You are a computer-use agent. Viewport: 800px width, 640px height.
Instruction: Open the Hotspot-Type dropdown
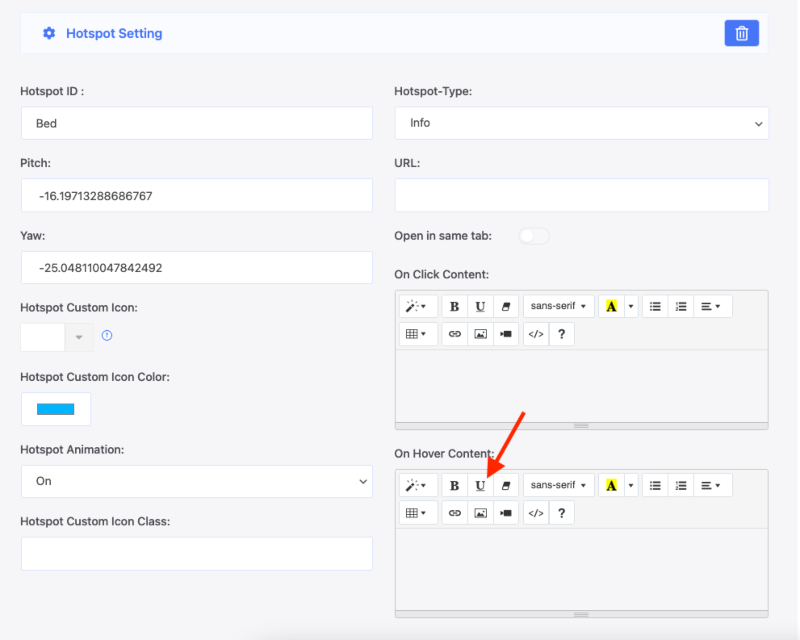(581, 123)
